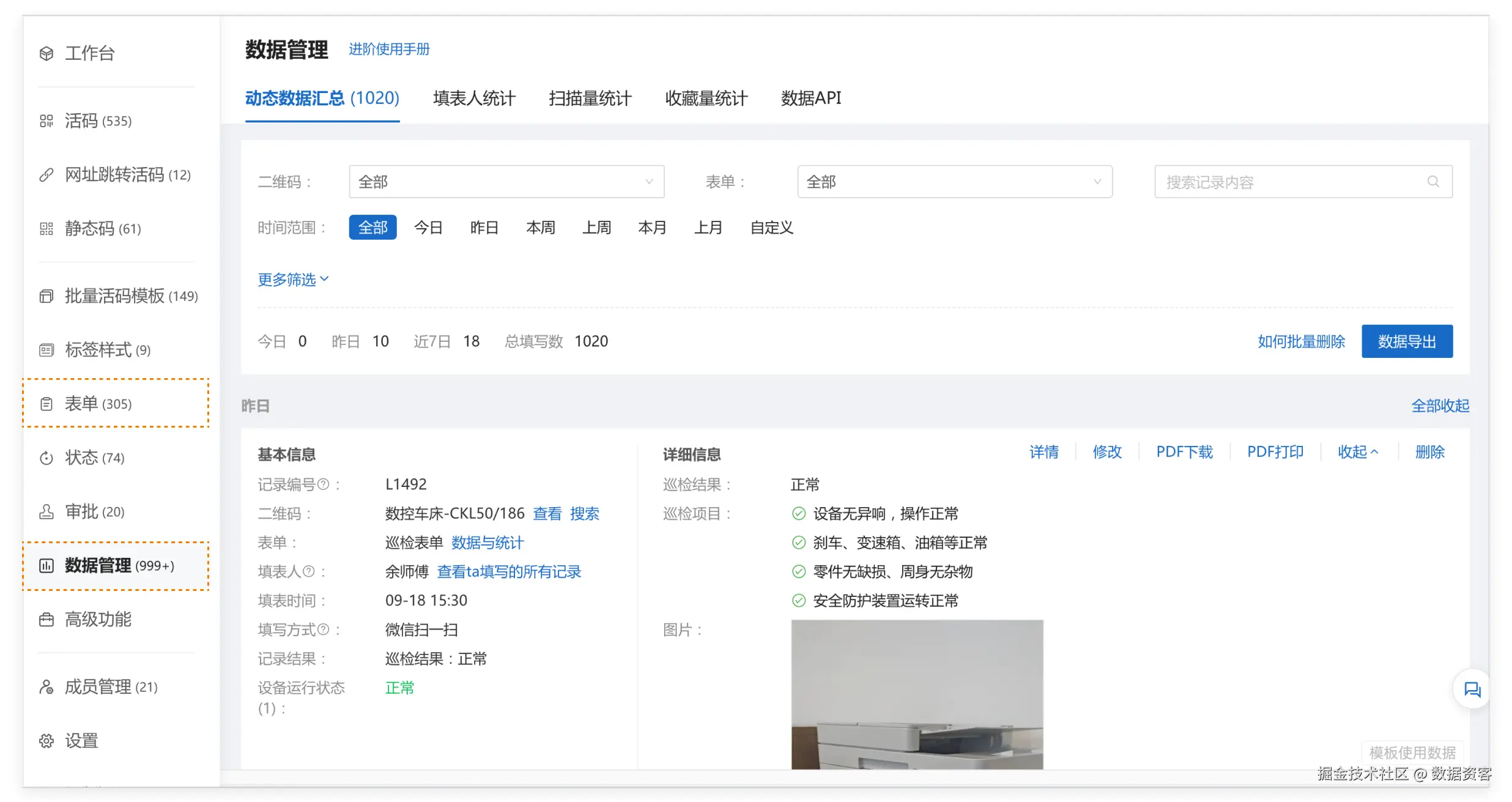Open the floating chat support icon
This screenshot has width=1512, height=802.
[1472, 689]
